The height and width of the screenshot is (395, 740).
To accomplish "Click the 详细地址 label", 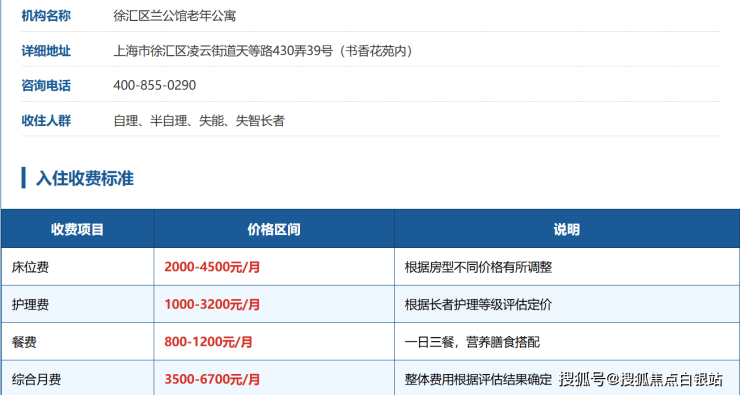I will pos(46,50).
